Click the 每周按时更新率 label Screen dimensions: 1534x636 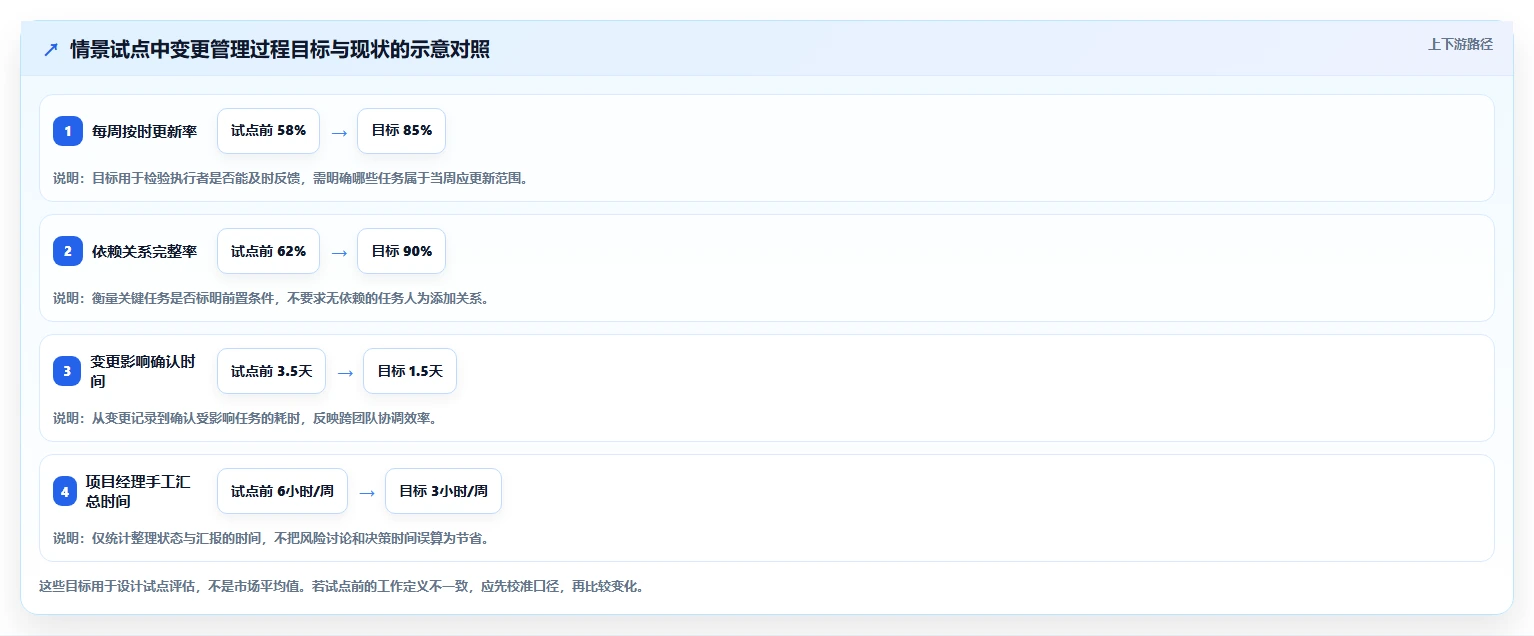(144, 131)
